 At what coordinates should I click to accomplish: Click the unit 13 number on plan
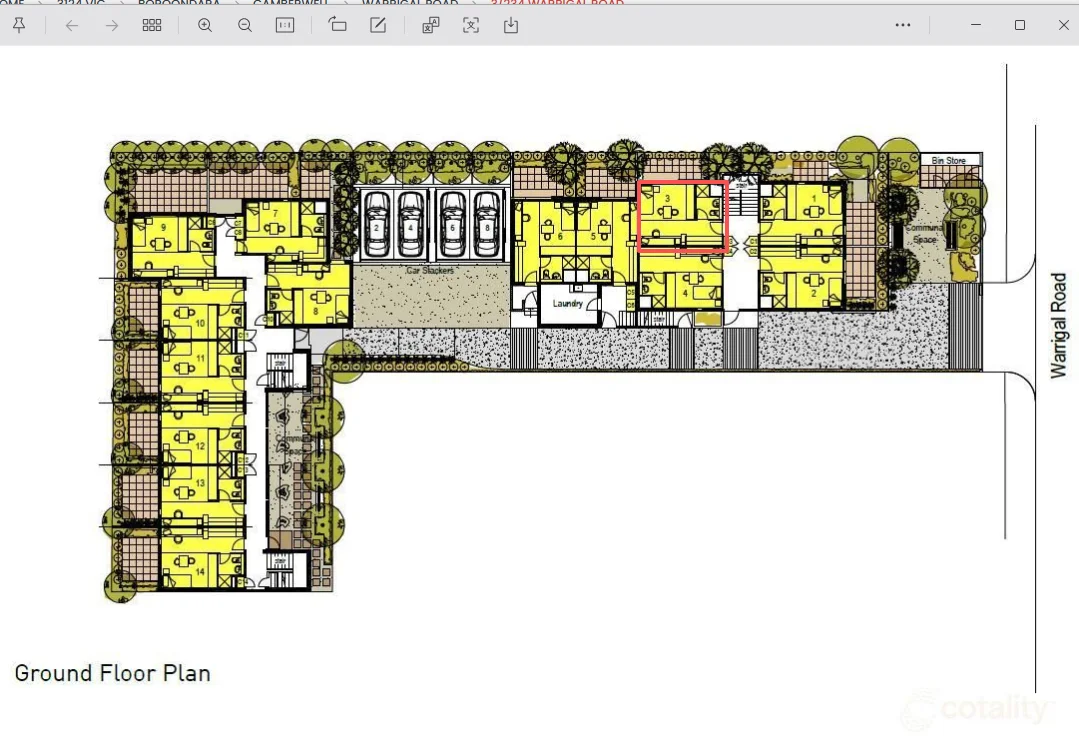[200, 482]
